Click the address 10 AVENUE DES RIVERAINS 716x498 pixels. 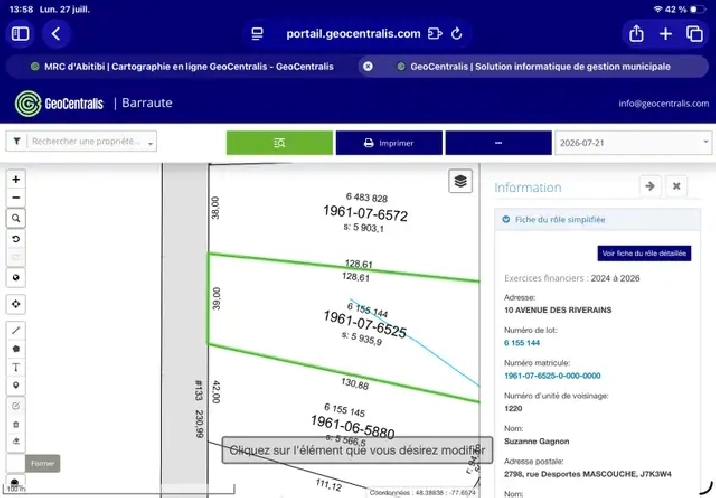tap(558, 310)
